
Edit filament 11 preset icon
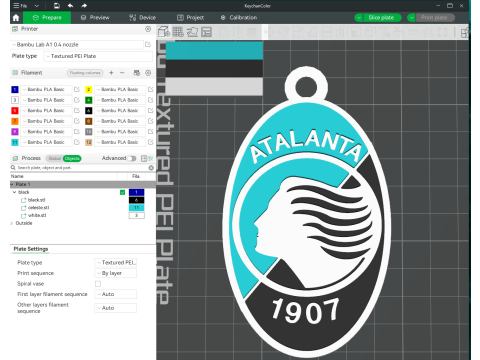(77, 142)
